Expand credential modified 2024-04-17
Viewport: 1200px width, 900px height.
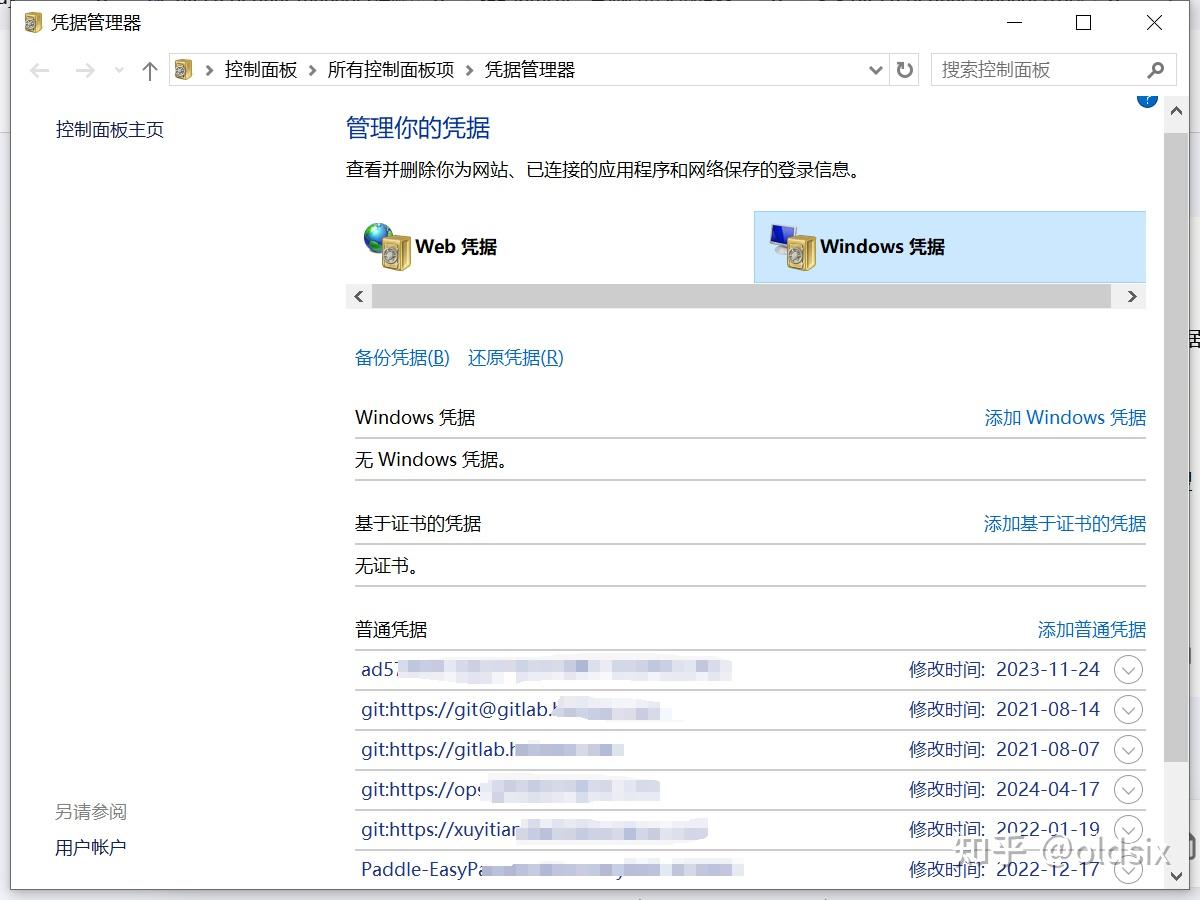[1128, 790]
